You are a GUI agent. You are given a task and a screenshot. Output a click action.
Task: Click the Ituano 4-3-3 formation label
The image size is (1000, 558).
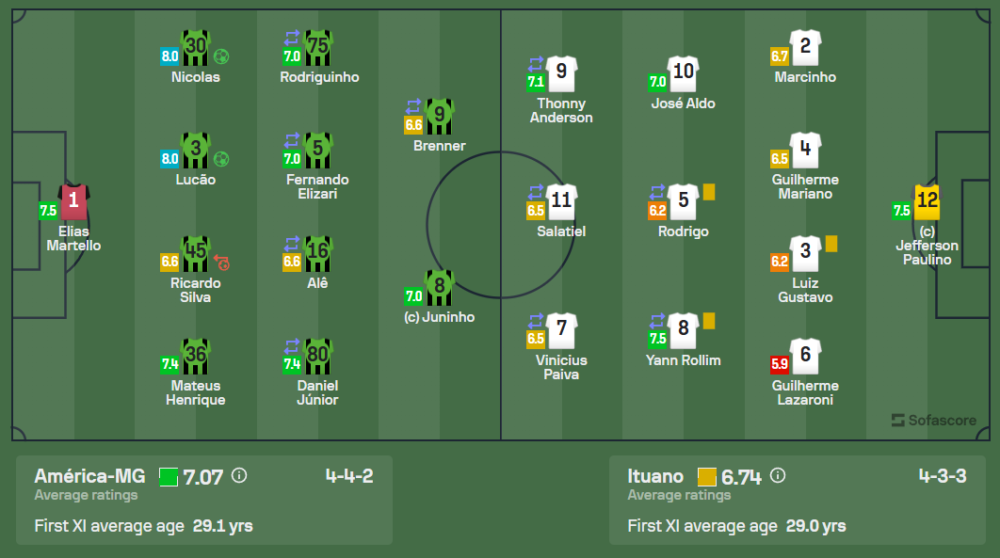tap(942, 476)
